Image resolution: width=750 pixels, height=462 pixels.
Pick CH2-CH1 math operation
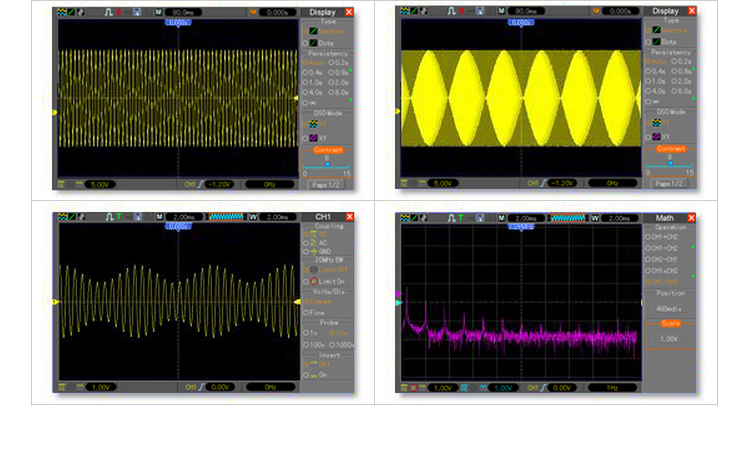tap(660, 258)
